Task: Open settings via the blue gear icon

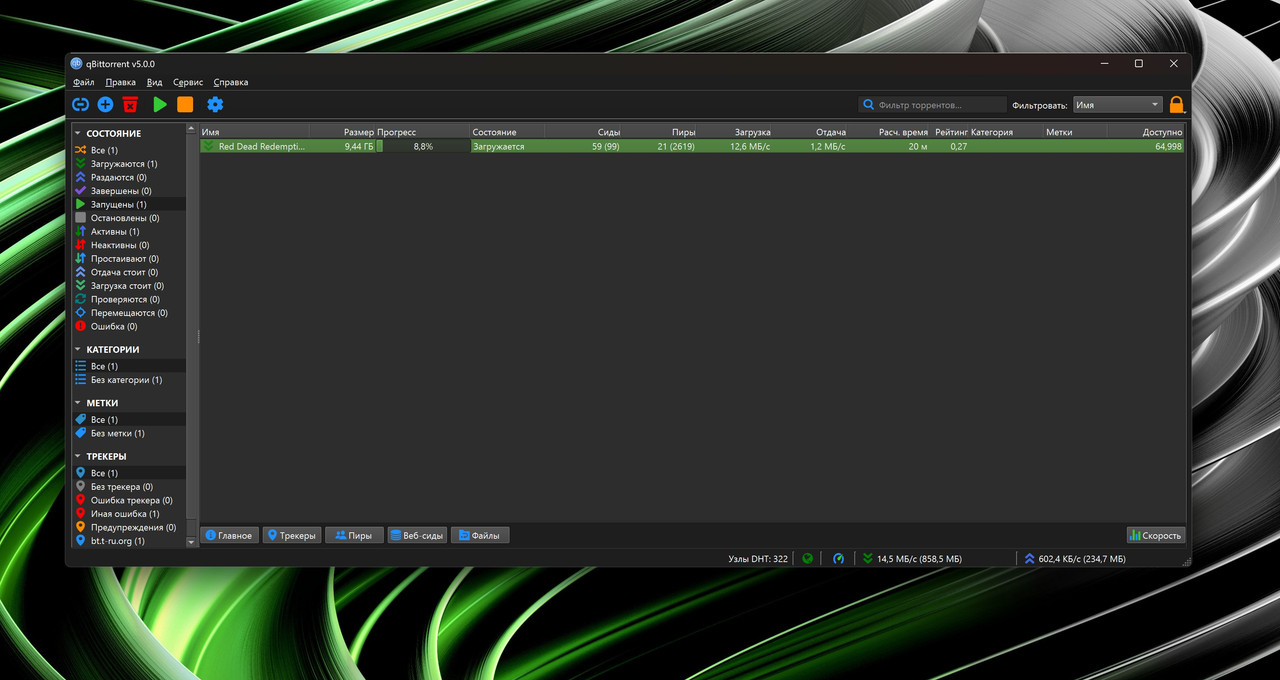Action: tap(215, 104)
